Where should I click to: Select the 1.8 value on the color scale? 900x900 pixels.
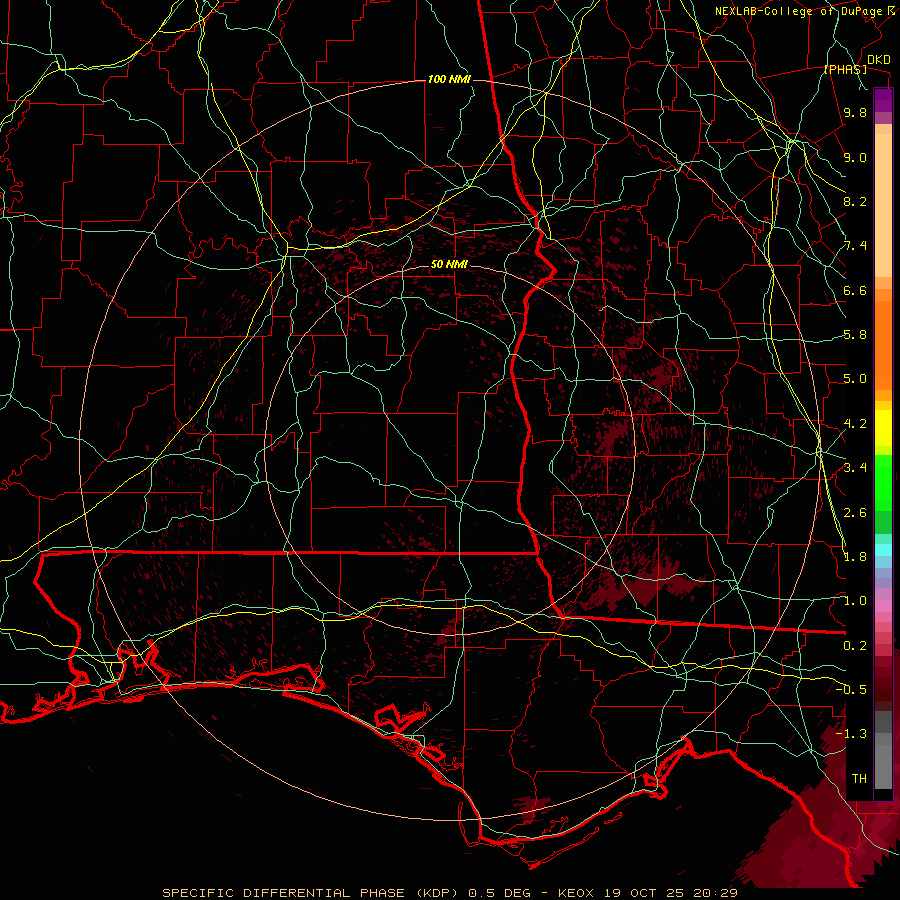pos(855,557)
